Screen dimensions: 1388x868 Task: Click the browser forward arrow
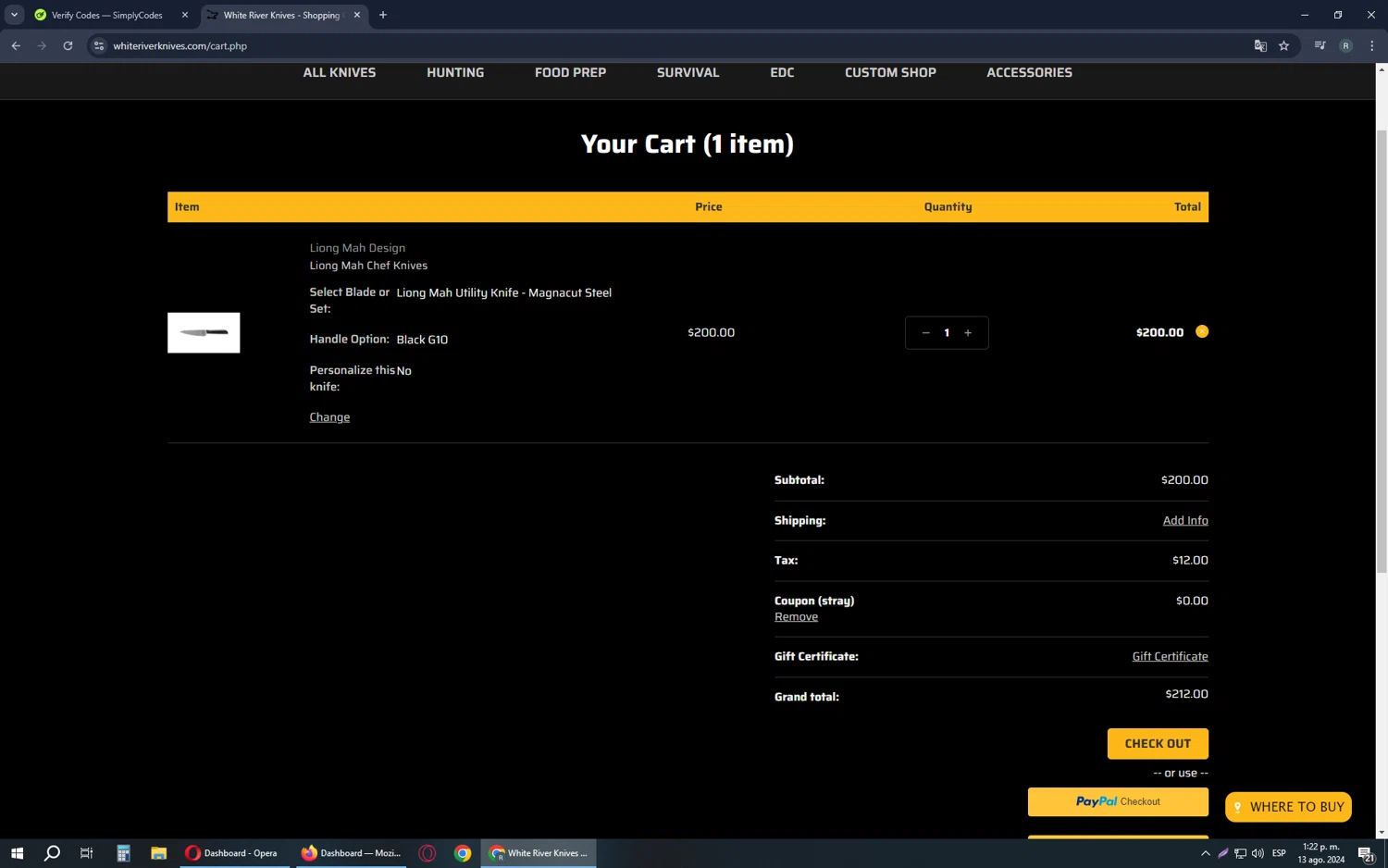pos(42,45)
